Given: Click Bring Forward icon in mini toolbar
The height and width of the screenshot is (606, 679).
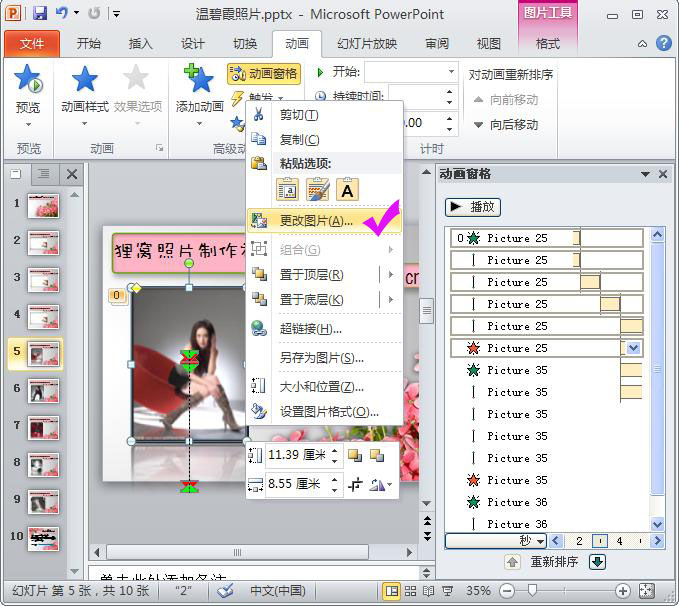Looking at the screenshot, I should pyautogui.click(x=355, y=456).
